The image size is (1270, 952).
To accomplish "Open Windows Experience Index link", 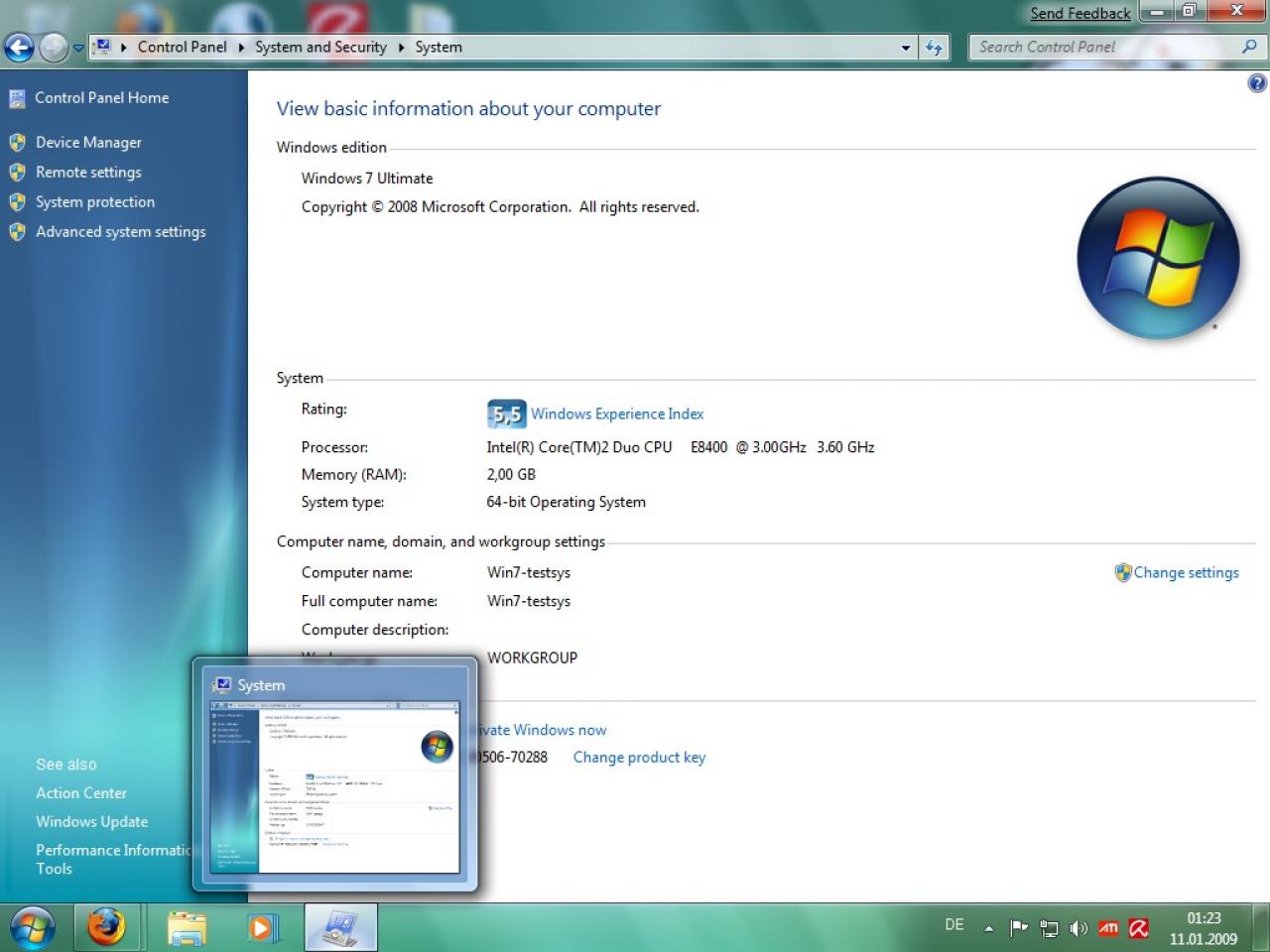I will click(617, 414).
